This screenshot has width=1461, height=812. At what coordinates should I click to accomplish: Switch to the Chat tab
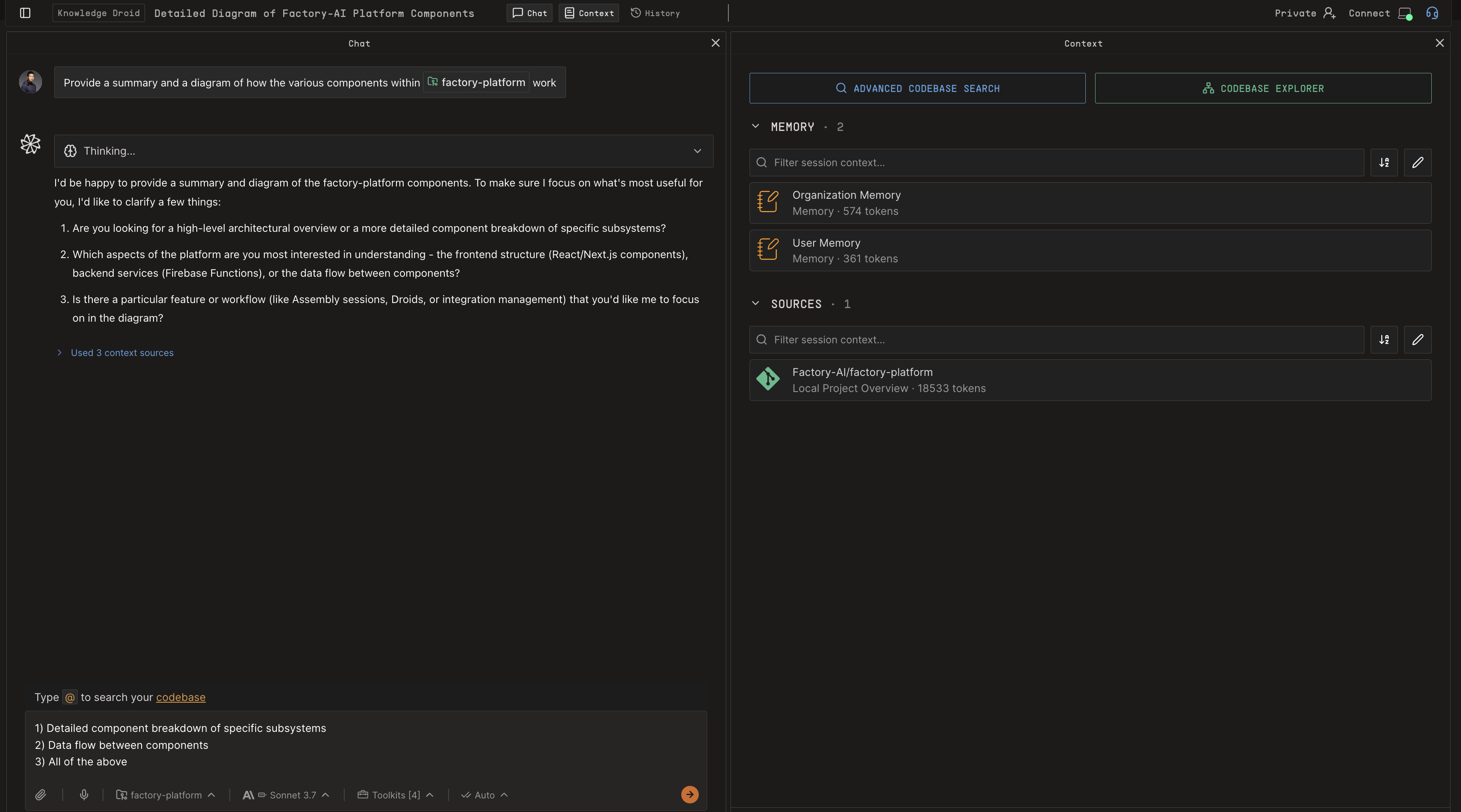coord(529,12)
